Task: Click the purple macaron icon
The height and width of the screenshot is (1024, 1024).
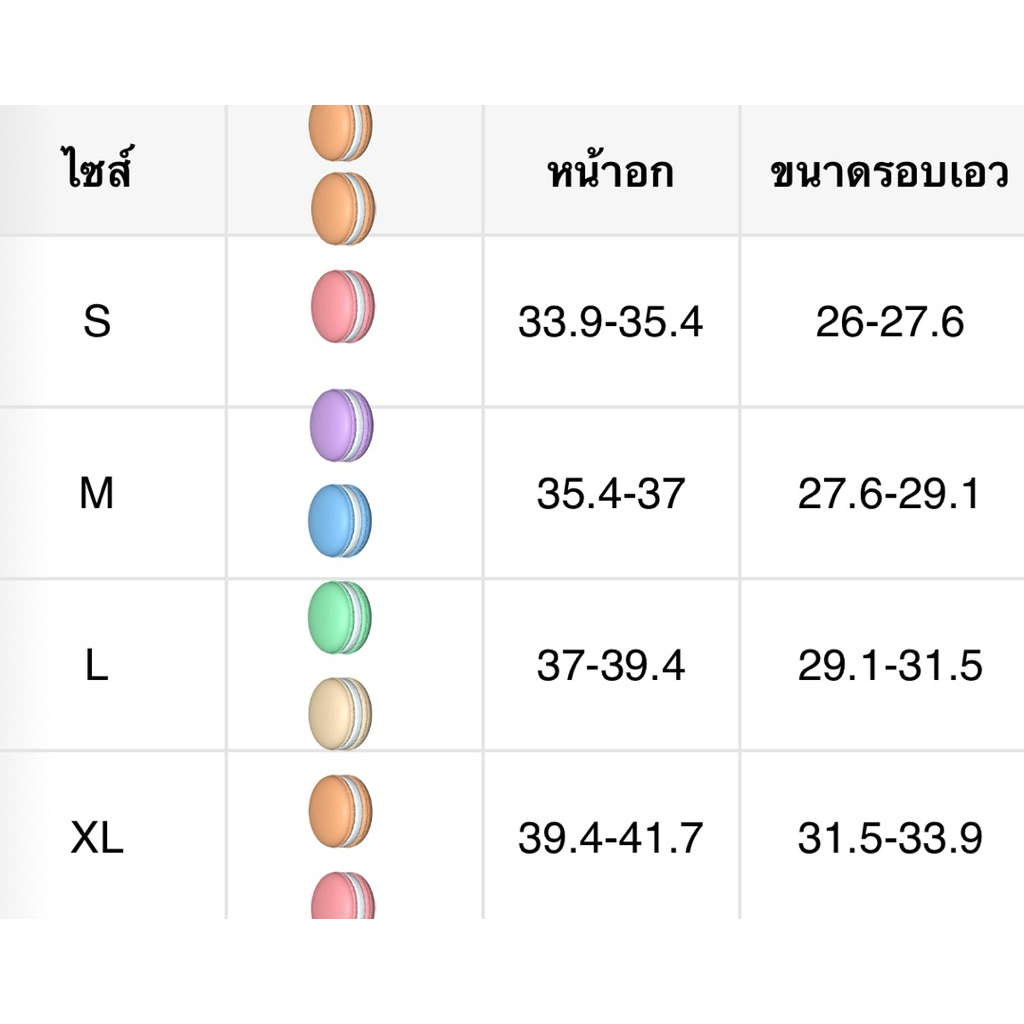Action: pos(341,425)
